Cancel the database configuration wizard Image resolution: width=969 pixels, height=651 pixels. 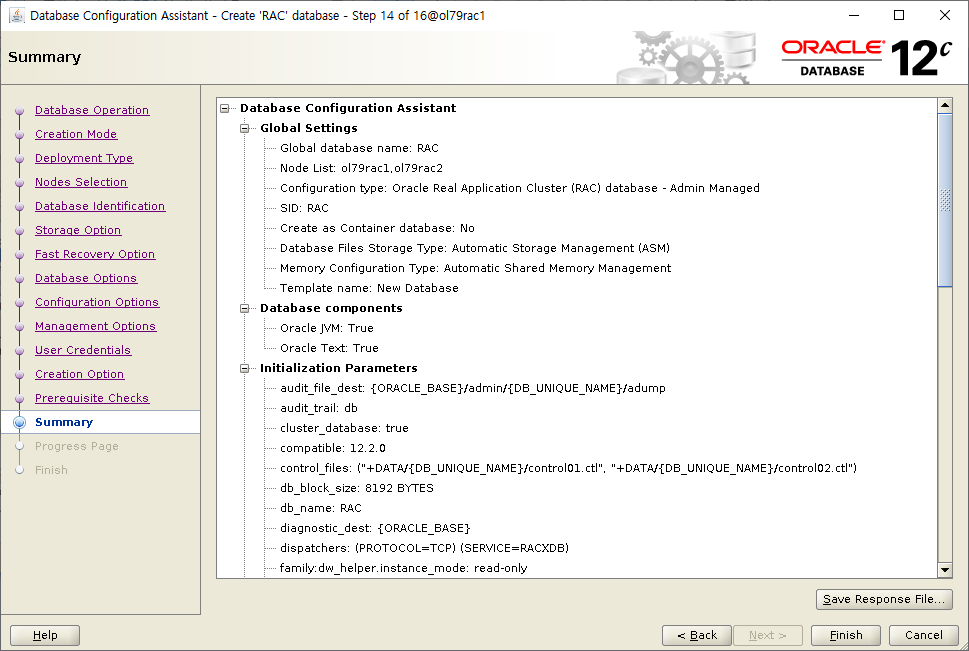924,635
